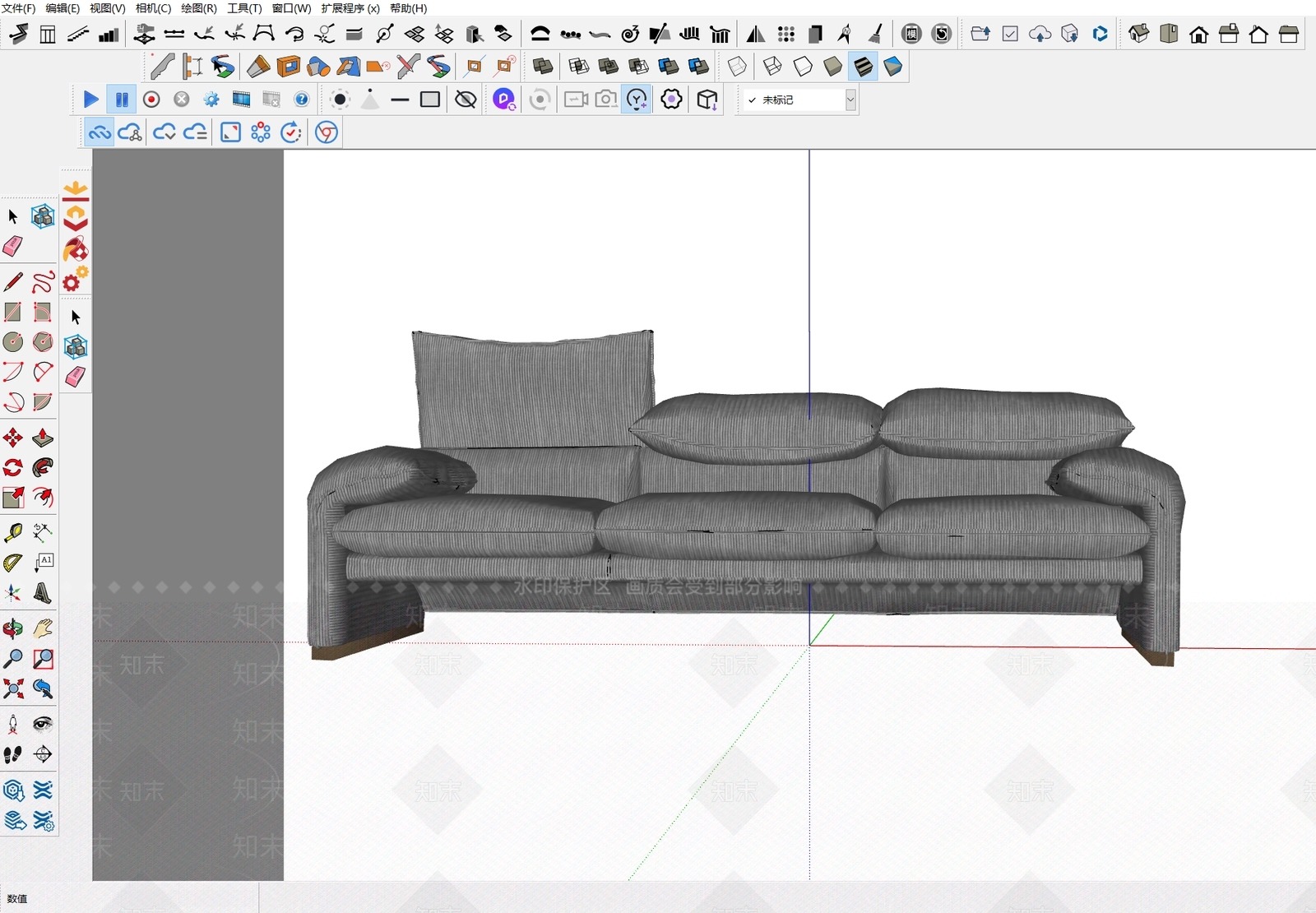Select the 2-point Arc tool
The image size is (1316, 913).
click(x=43, y=372)
